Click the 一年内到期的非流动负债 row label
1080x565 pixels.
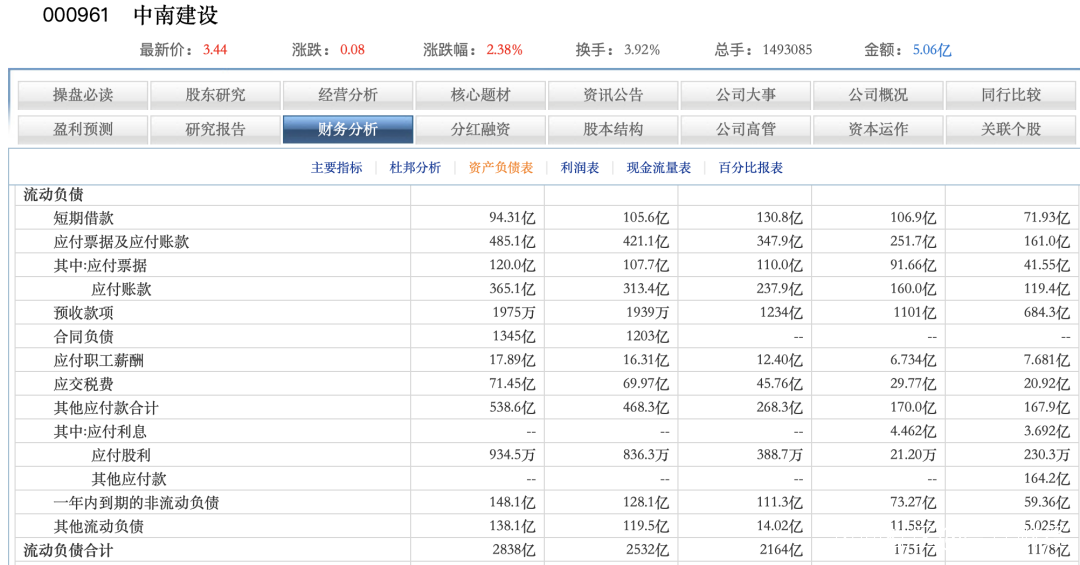point(136,503)
